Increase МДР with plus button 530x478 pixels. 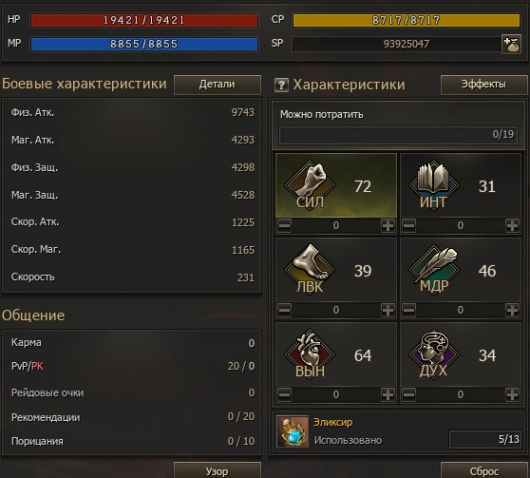512,310
